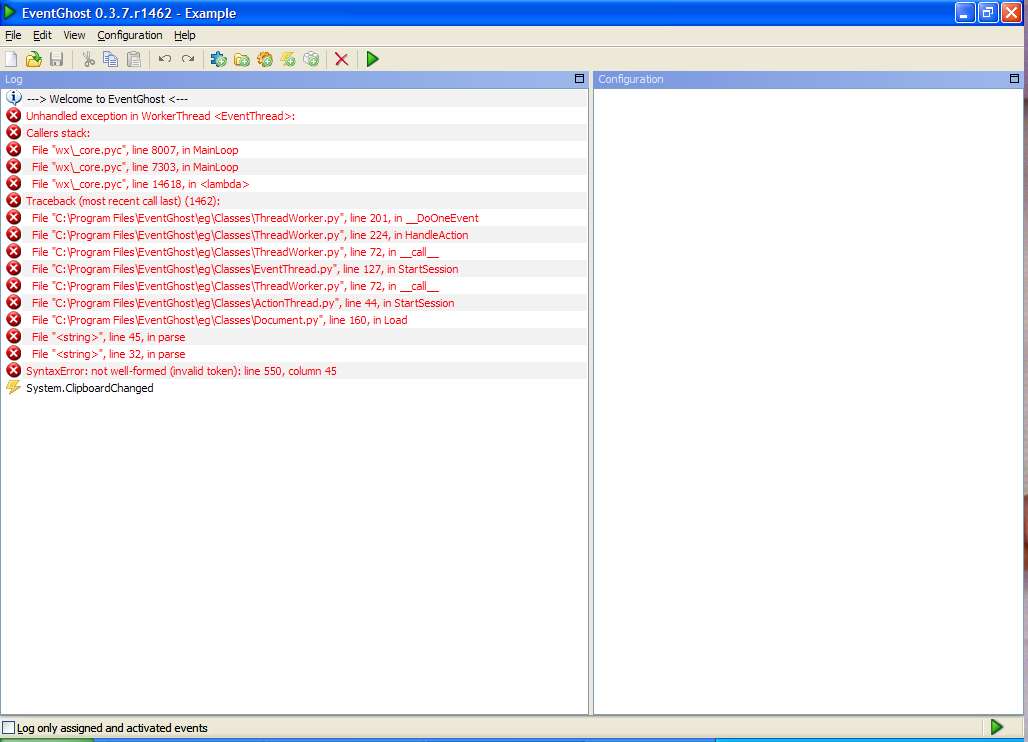Undo the last action via toolbar
Screen dimensions: 1028x742
[165, 59]
